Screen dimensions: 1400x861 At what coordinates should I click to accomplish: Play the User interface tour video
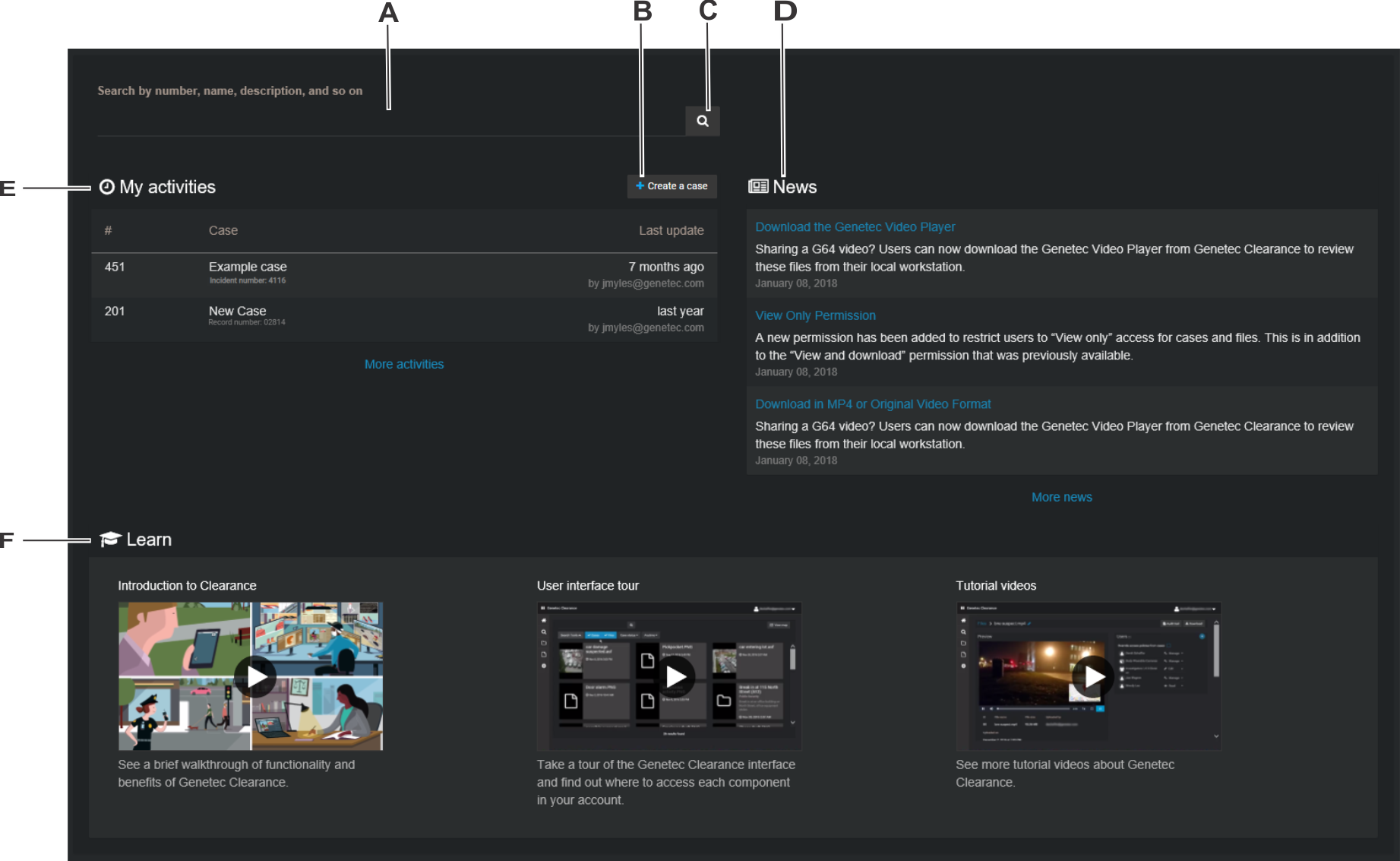point(675,676)
